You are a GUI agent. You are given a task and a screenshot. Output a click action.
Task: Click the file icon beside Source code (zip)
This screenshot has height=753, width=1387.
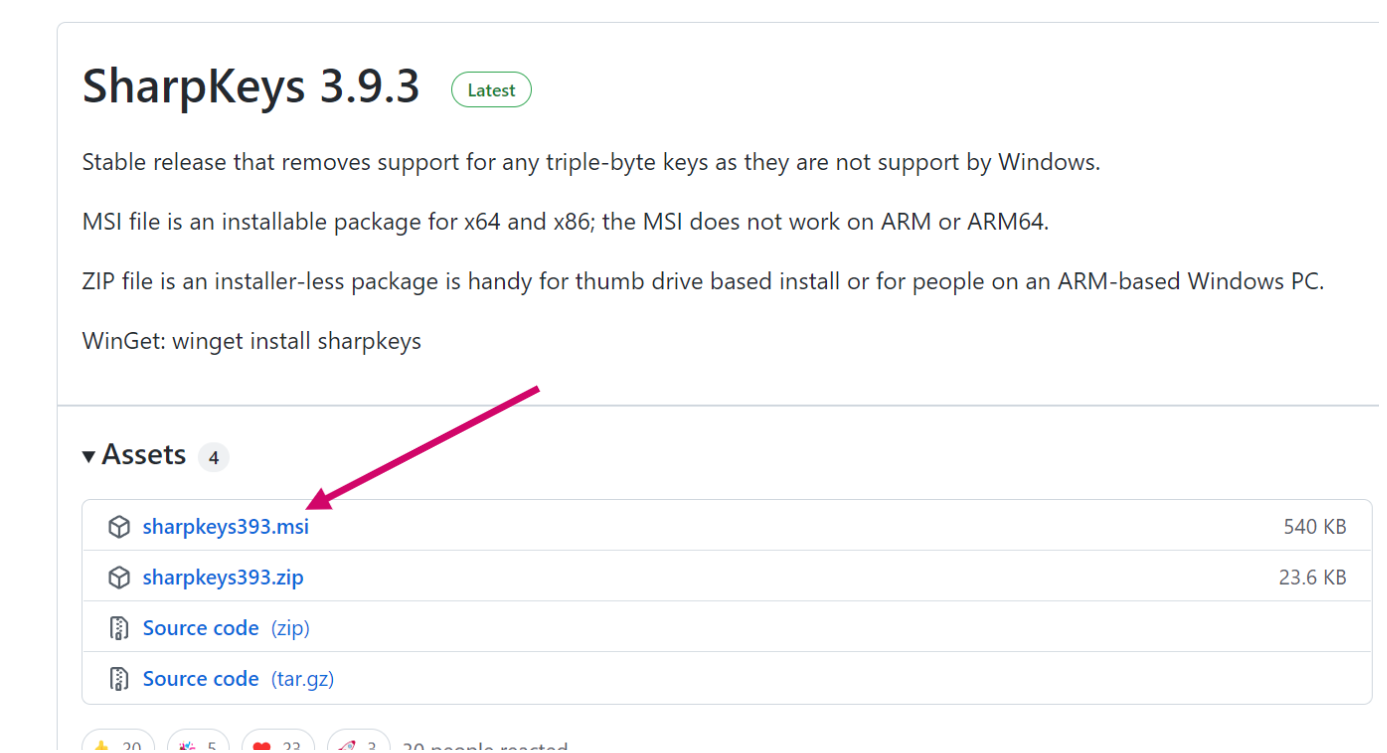coord(119,629)
